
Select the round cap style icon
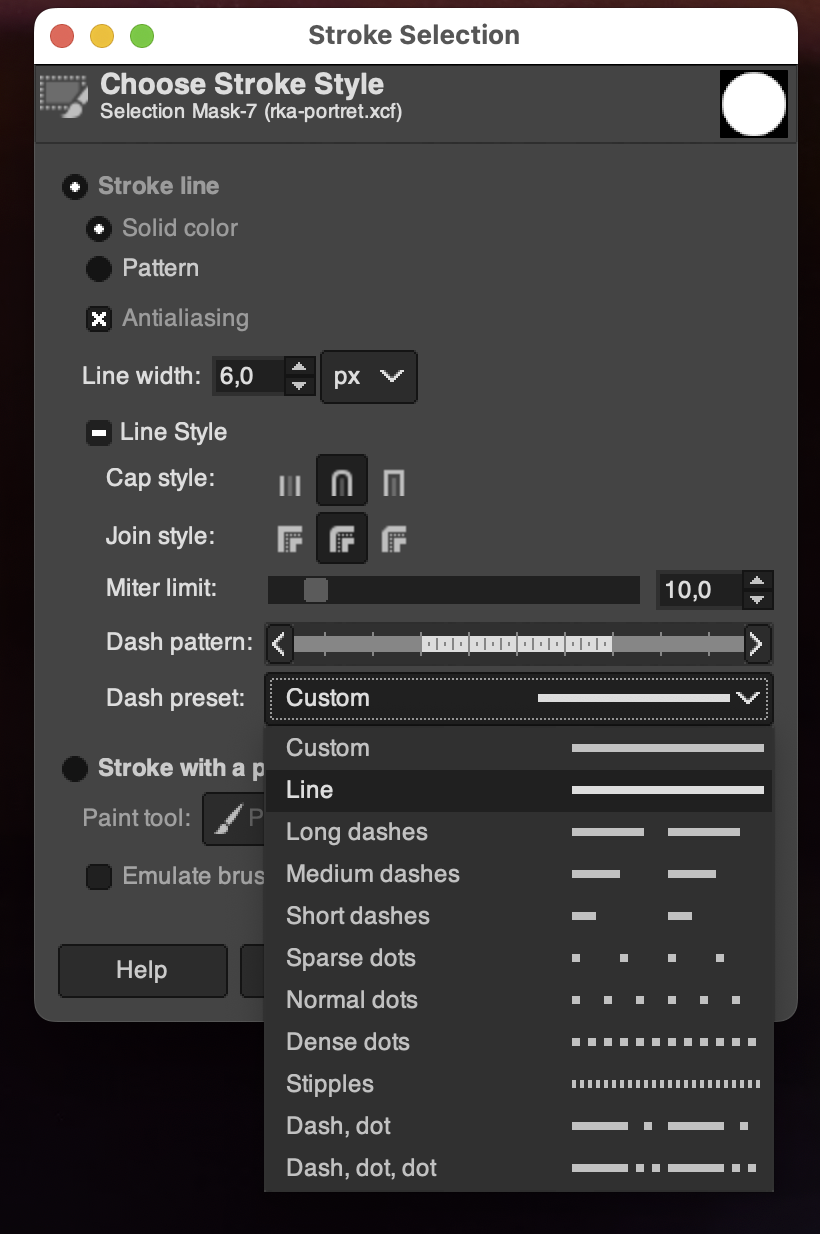tap(342, 485)
